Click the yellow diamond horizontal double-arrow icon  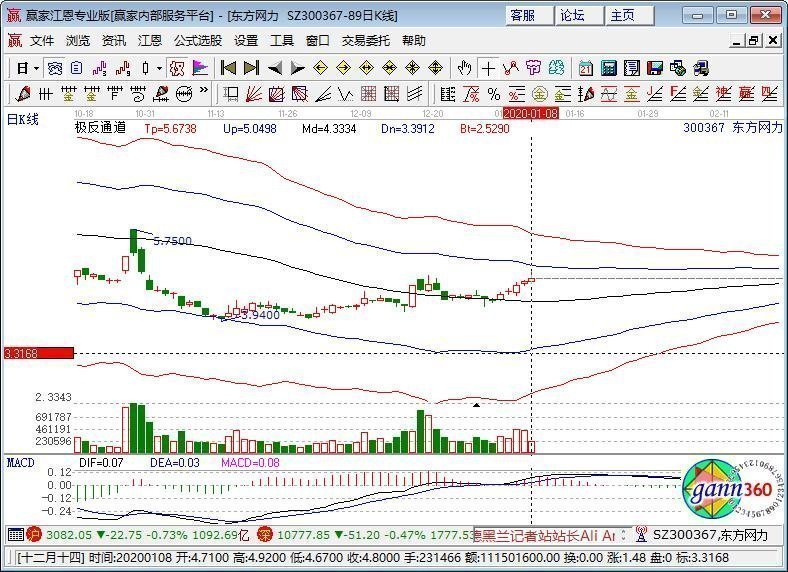pos(367,68)
